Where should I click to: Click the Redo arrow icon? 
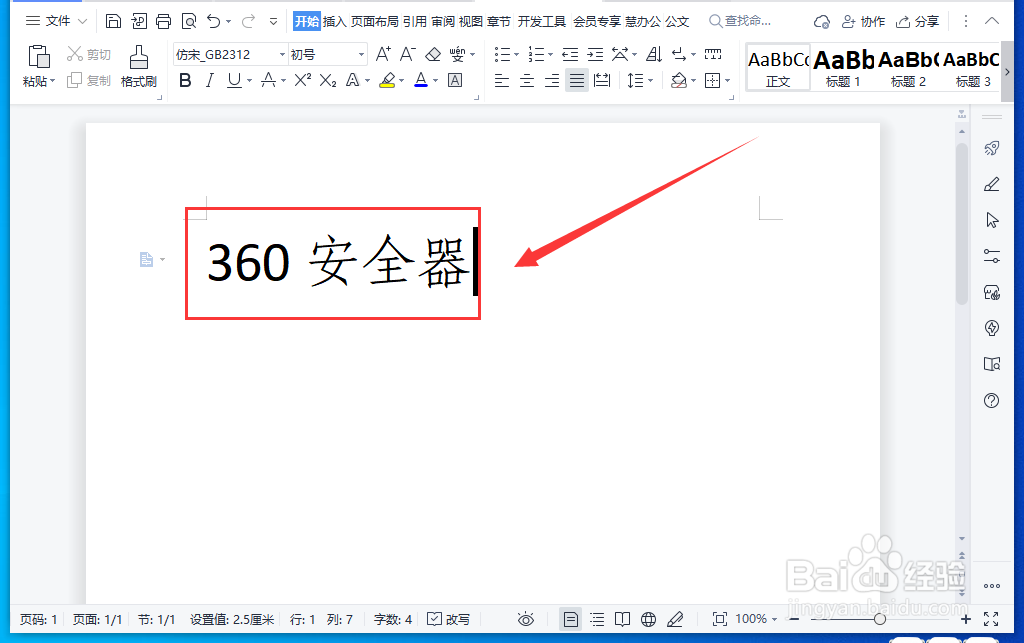(x=248, y=22)
